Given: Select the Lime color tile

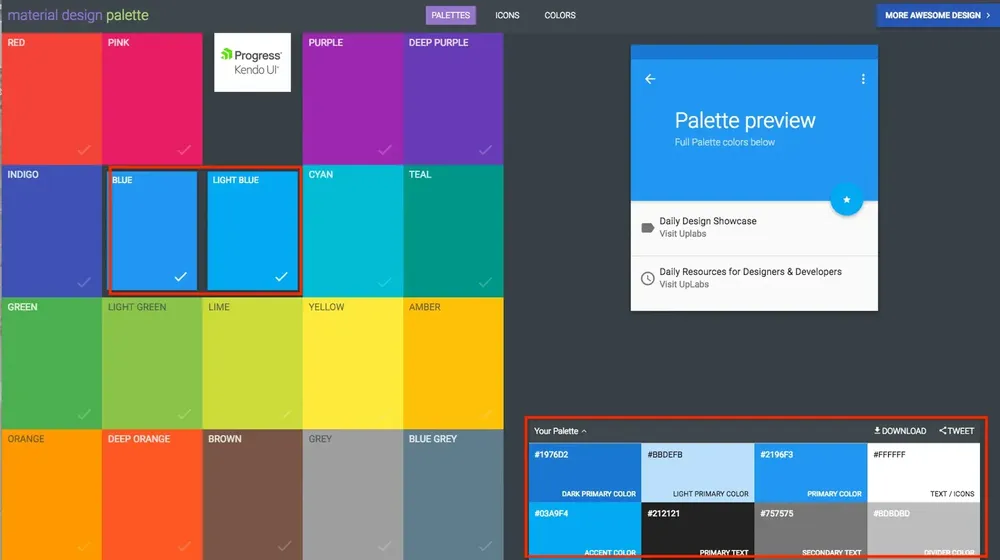Looking at the screenshot, I should point(253,363).
